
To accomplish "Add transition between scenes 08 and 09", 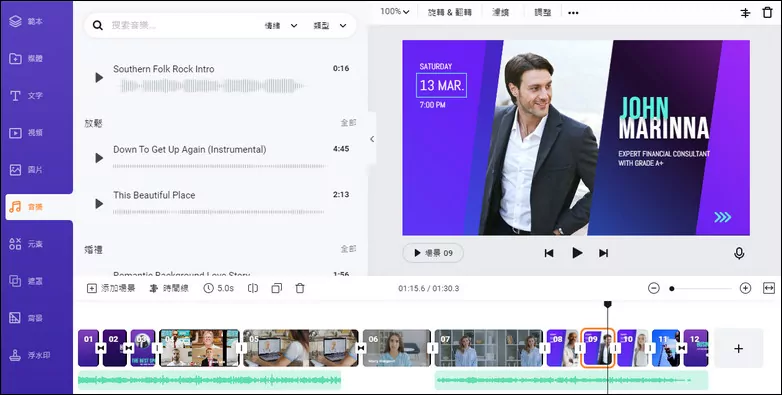I will (581, 348).
